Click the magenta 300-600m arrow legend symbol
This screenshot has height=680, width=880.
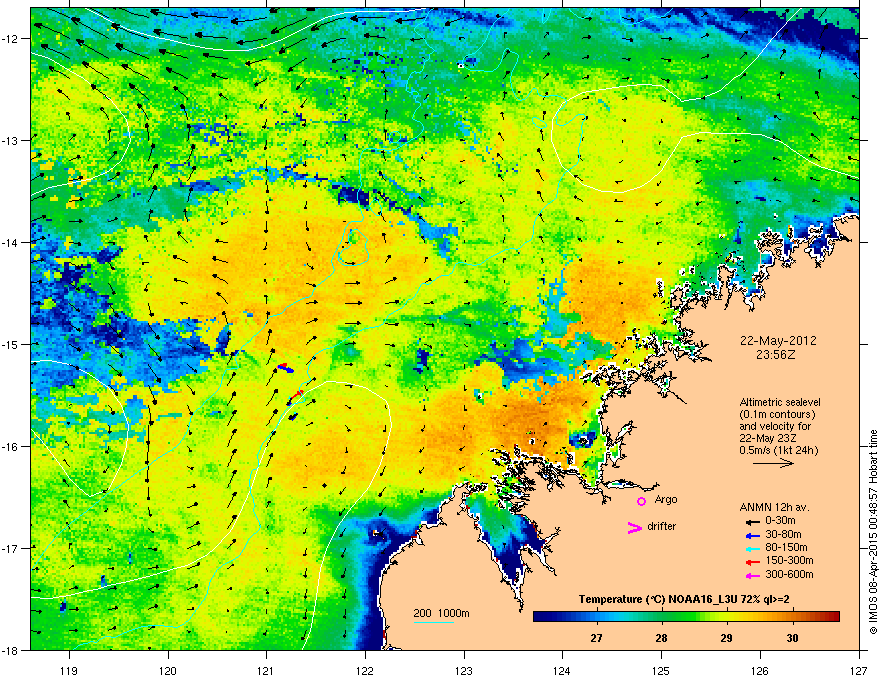[753, 576]
